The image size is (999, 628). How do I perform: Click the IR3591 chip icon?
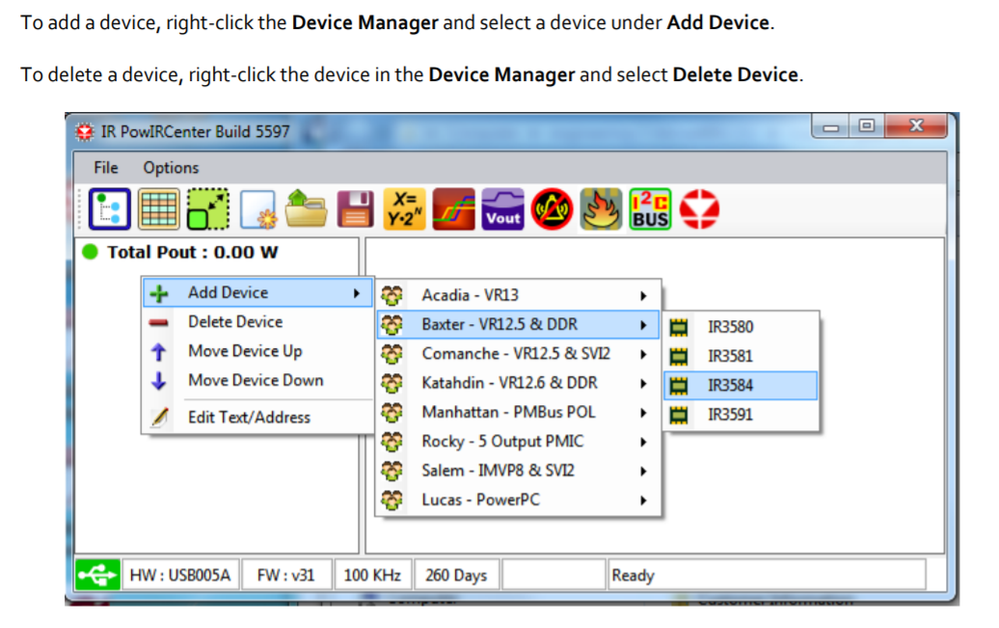point(679,415)
